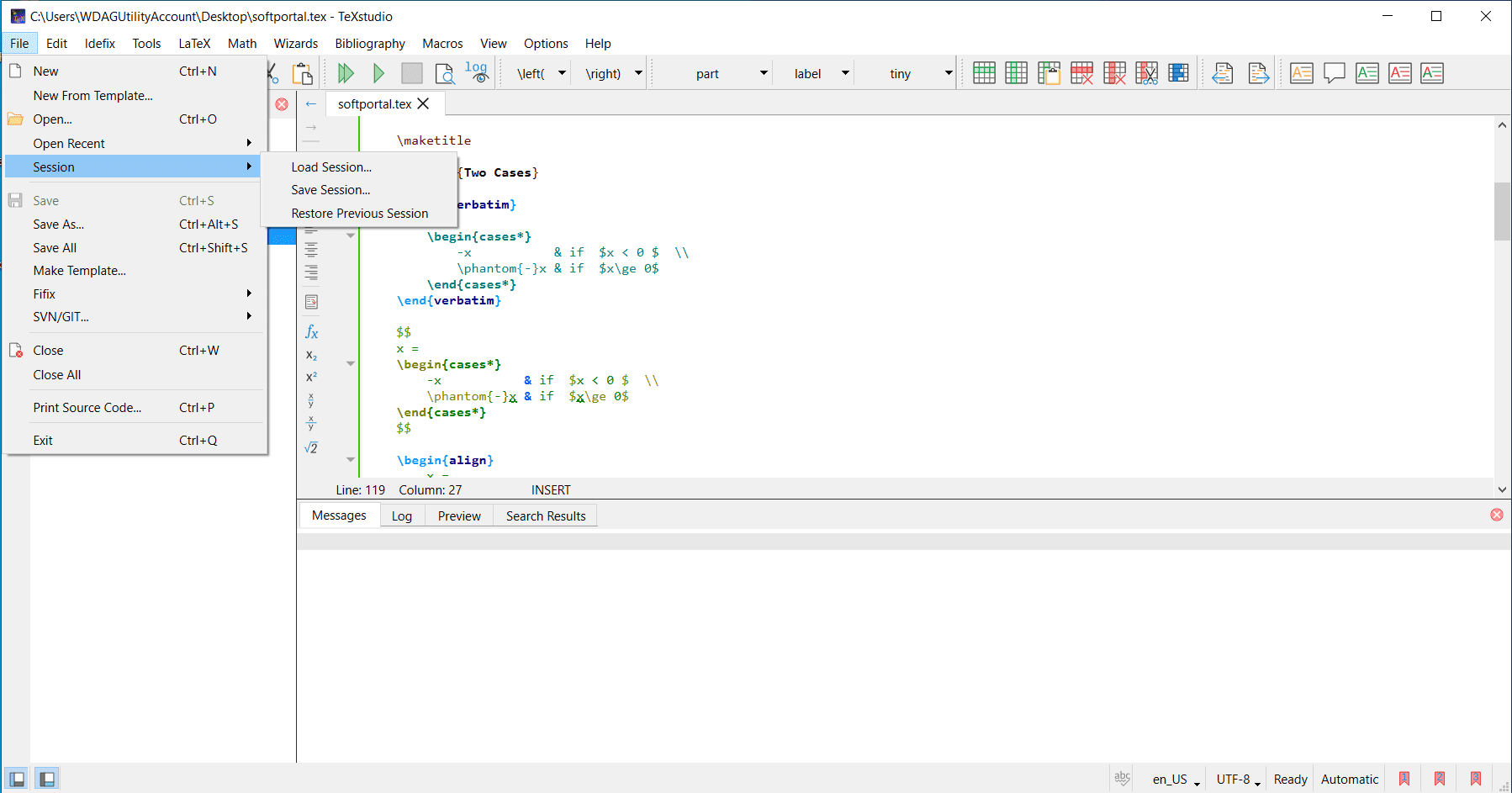This screenshot has height=793, width=1512.
Task: Toggle the side panel button at bottom-left
Action: 17,779
